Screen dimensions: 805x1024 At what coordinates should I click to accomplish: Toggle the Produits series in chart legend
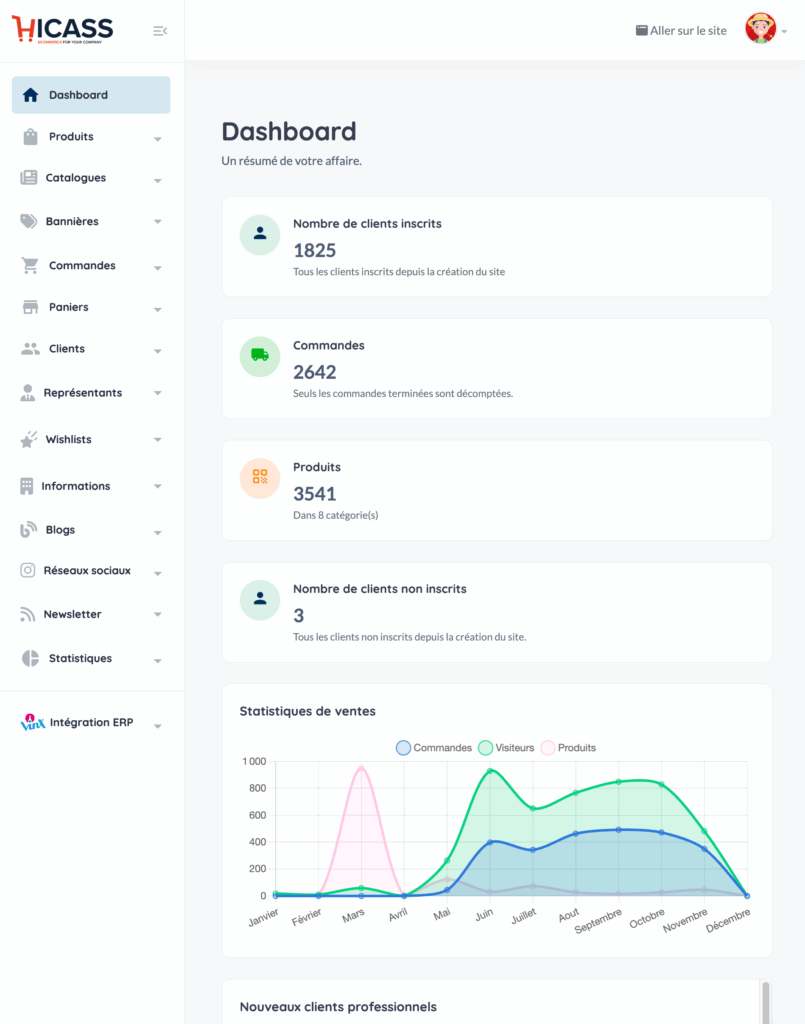[568, 748]
